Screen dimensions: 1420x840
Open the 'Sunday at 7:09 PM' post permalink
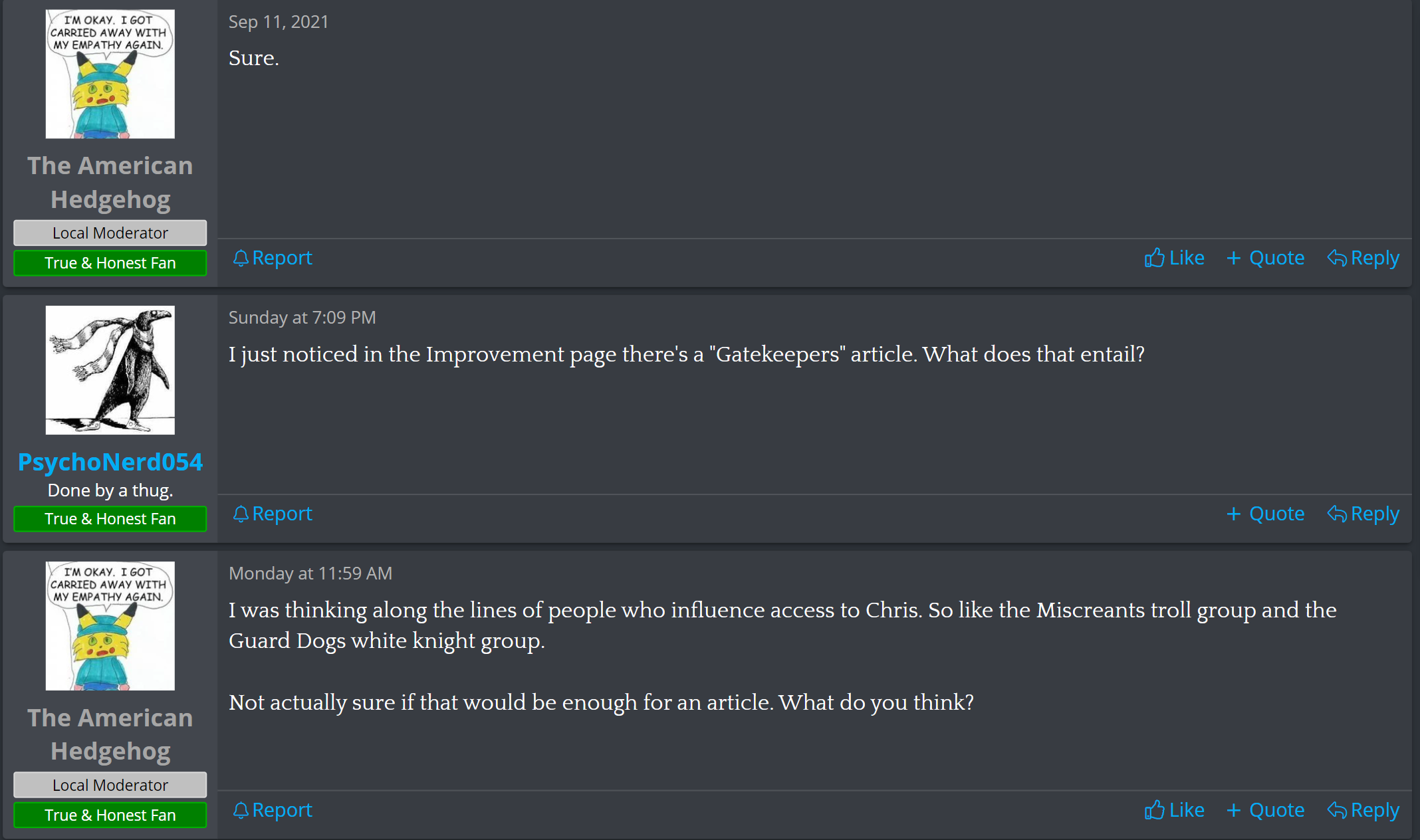click(302, 318)
